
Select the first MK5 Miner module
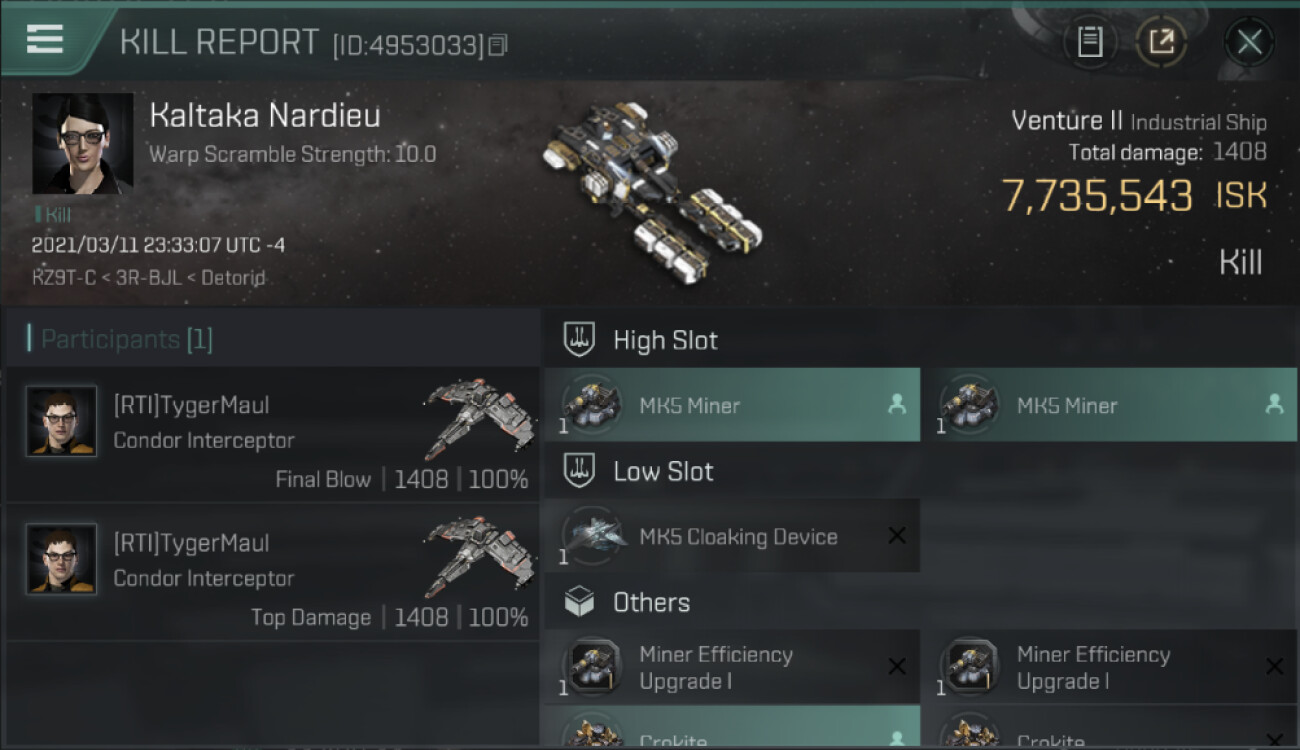coord(732,405)
